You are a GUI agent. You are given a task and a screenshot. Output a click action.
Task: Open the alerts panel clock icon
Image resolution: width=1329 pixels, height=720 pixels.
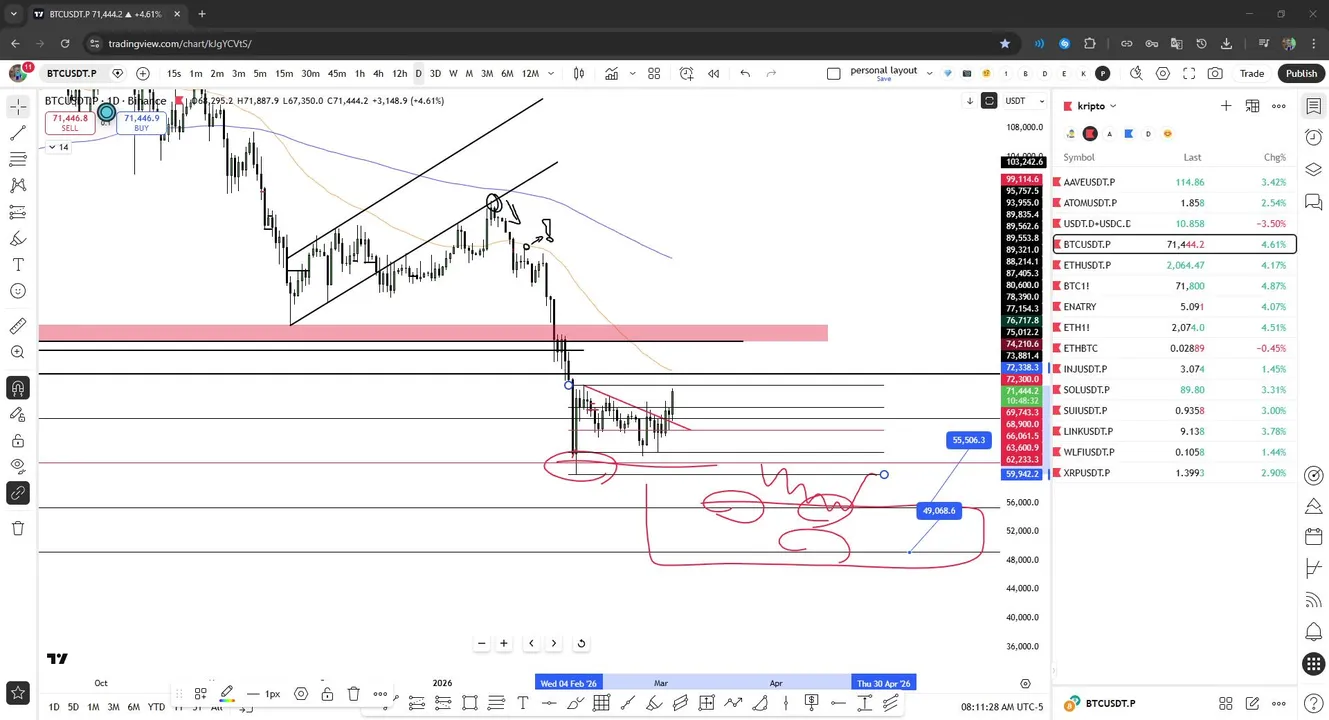pyautogui.click(x=1314, y=137)
